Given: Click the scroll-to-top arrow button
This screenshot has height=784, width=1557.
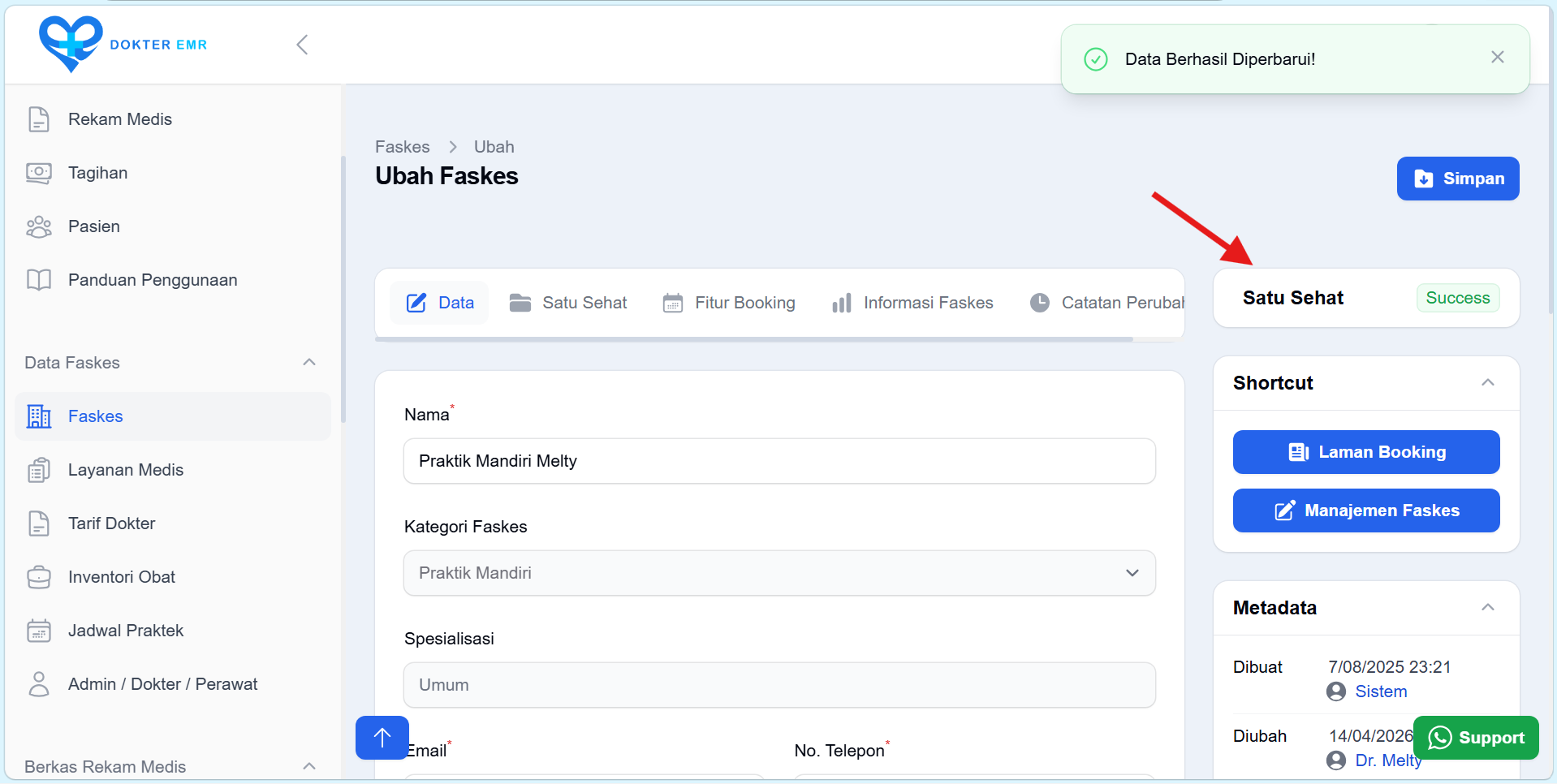Looking at the screenshot, I should (382, 738).
